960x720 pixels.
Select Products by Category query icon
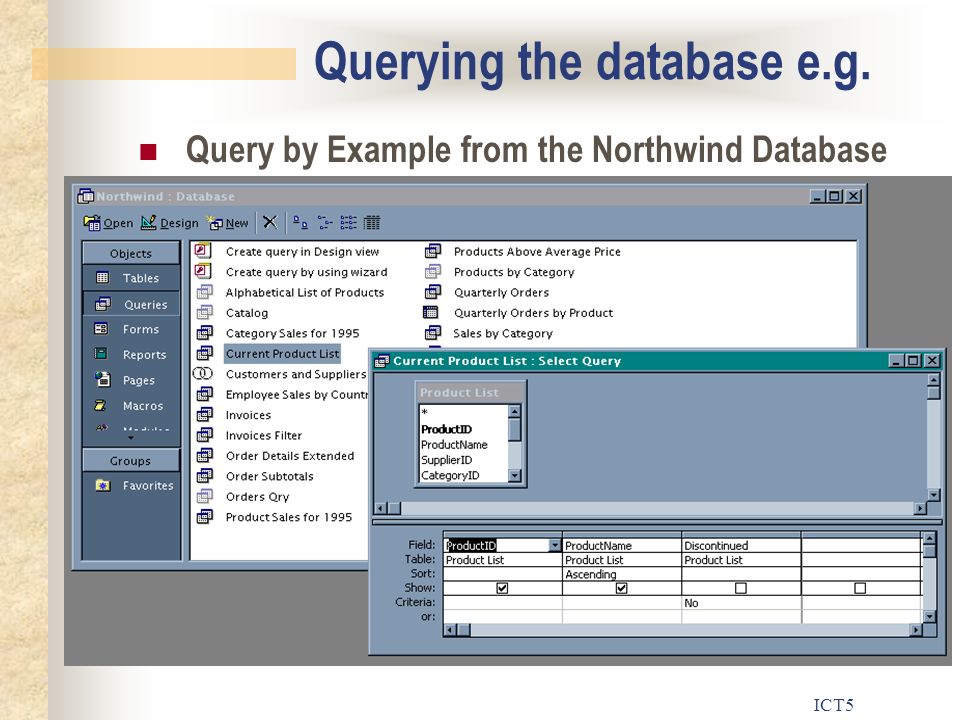pyautogui.click(x=433, y=271)
